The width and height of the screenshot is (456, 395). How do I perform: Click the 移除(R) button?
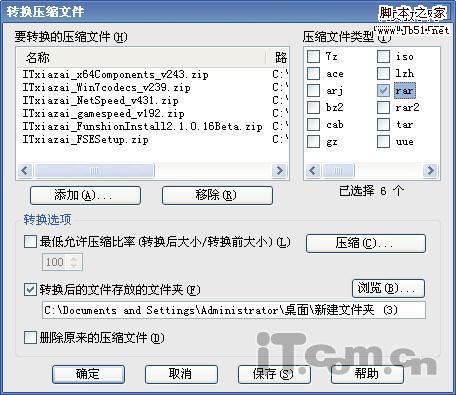(x=217, y=195)
